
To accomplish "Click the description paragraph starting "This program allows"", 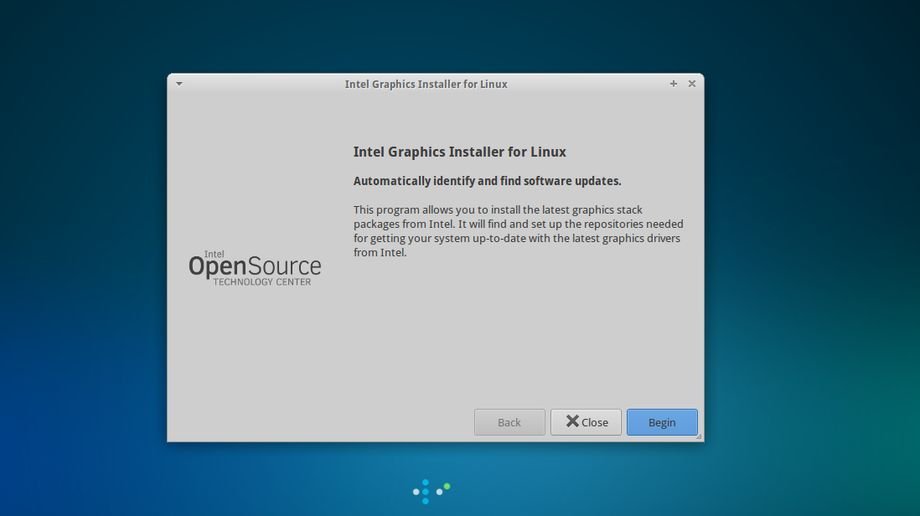I will (518, 231).
